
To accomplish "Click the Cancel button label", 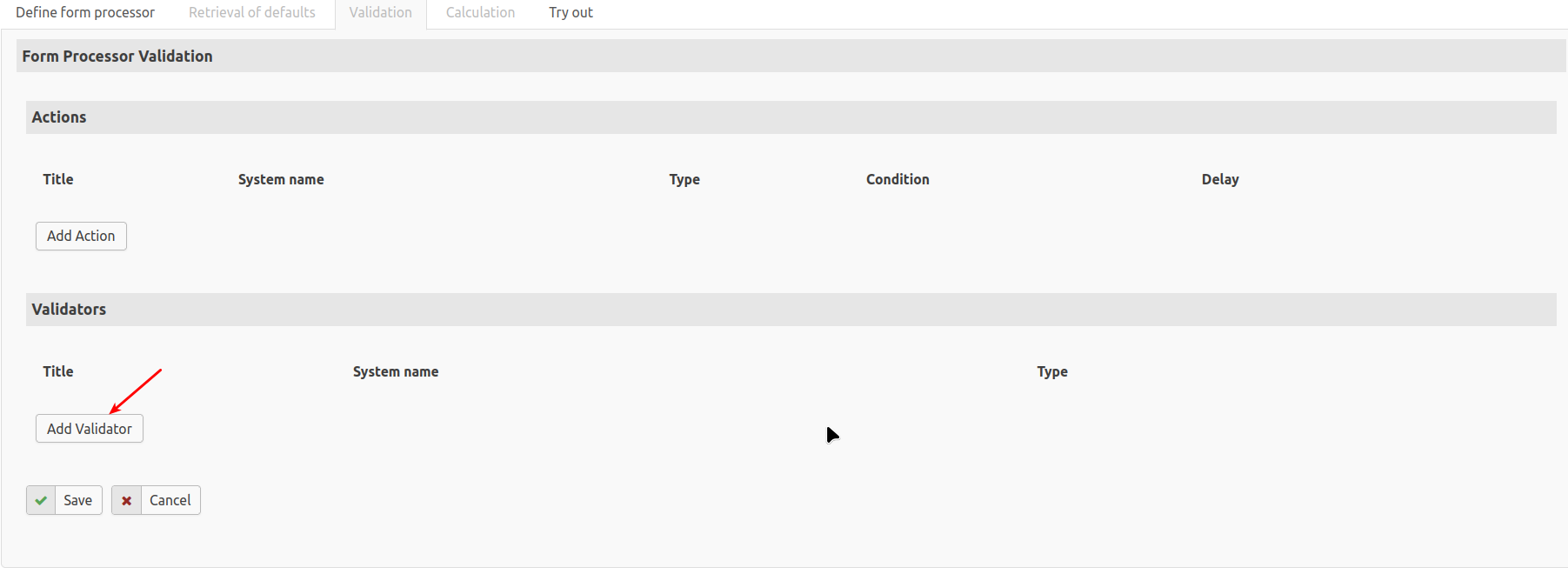I will [170, 500].
